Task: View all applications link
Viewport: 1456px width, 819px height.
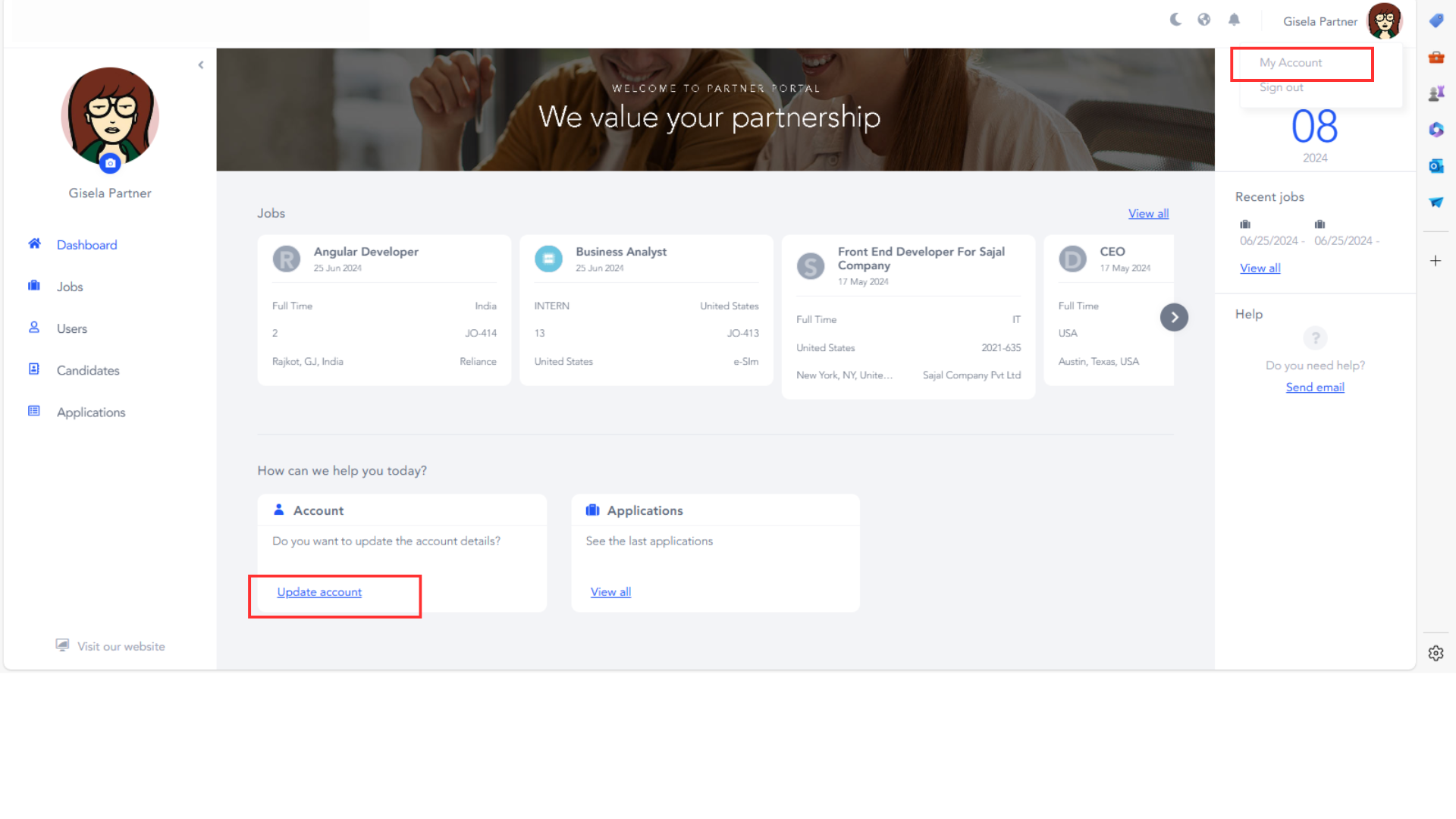Action: [x=610, y=592]
